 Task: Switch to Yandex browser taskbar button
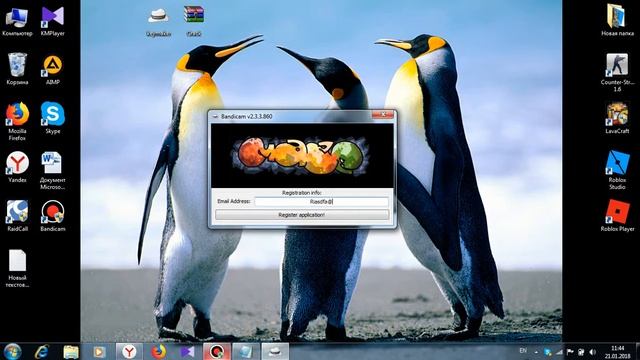tap(129, 351)
